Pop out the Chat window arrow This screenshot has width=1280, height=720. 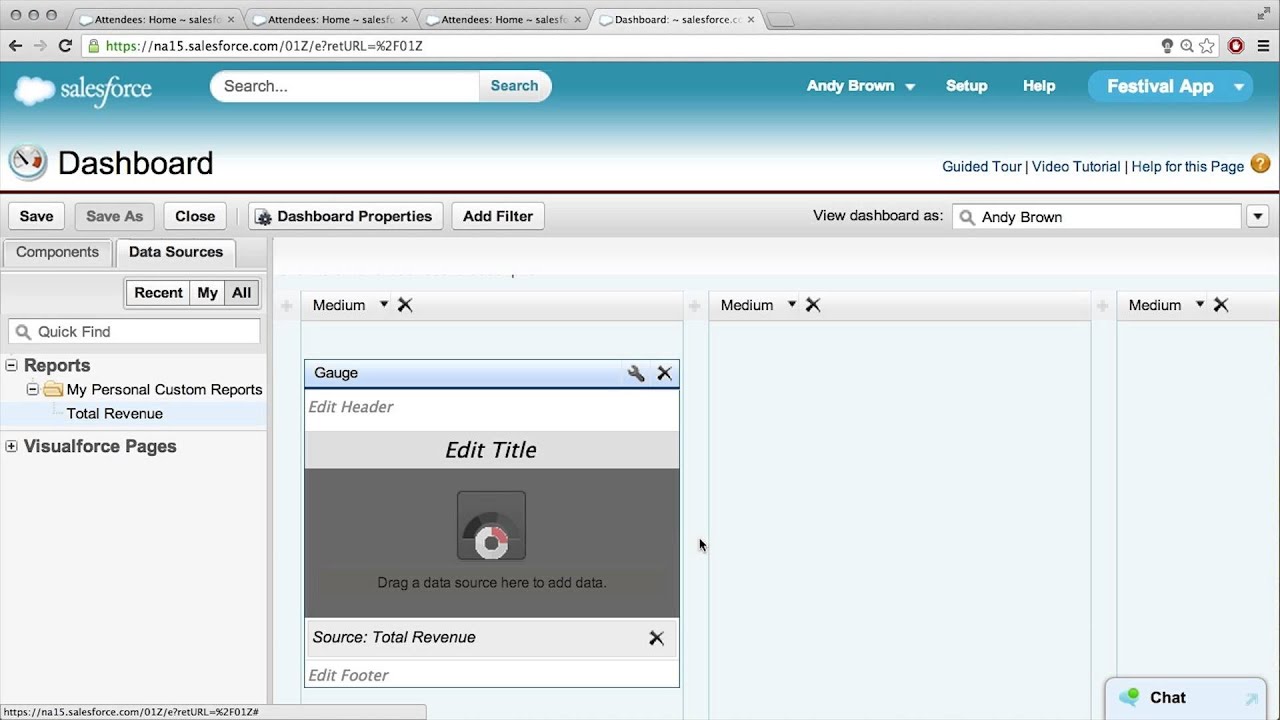point(1251,699)
